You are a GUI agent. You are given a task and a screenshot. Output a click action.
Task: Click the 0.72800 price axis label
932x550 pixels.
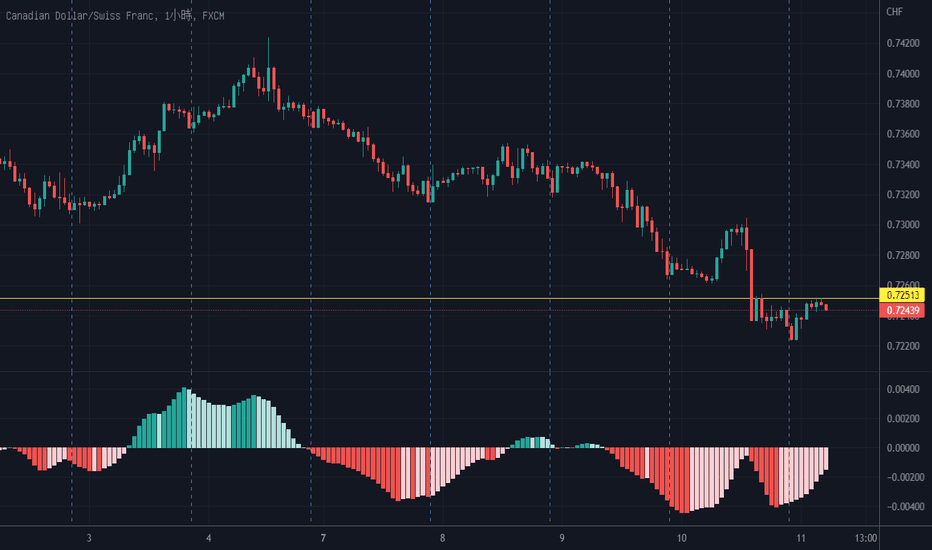tap(902, 255)
